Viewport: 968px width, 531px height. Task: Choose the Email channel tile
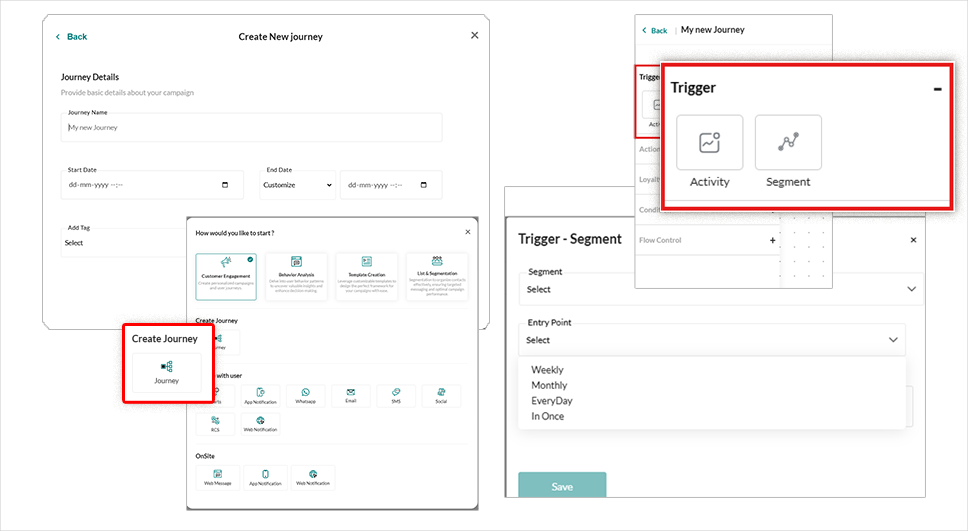tap(351, 396)
